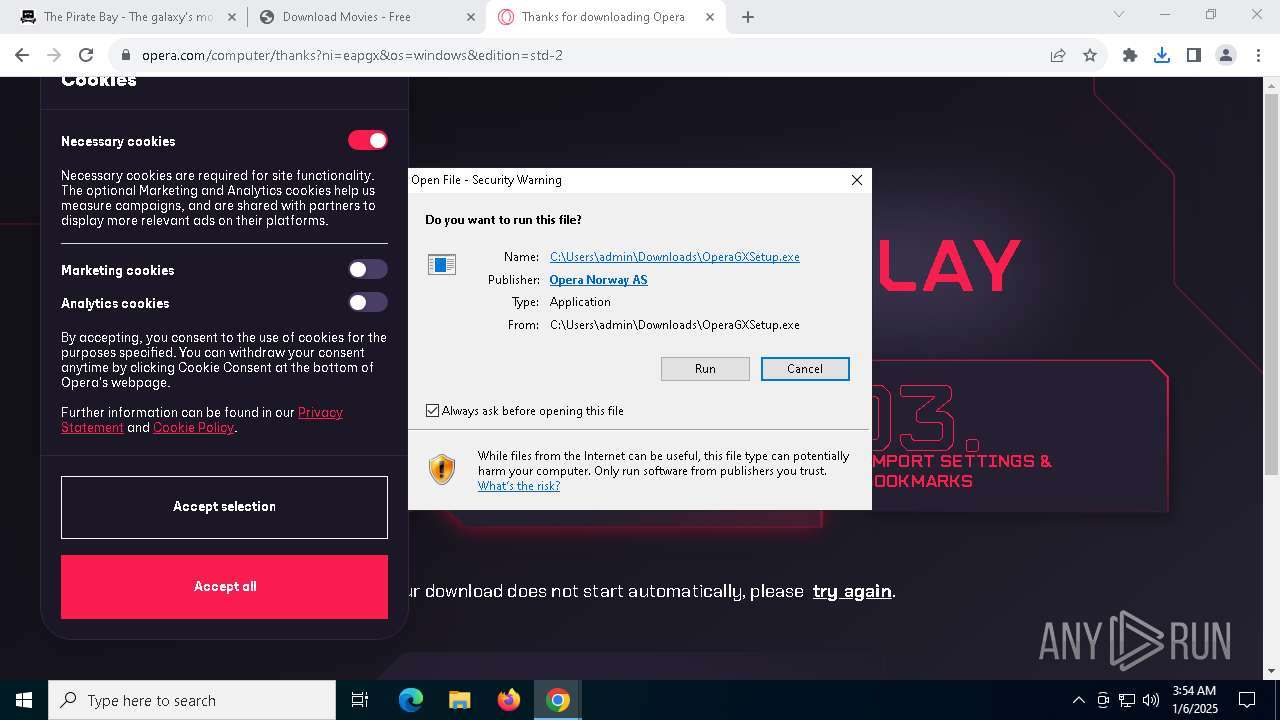
Task: Enable Analytics cookies switch
Action: [x=367, y=302]
